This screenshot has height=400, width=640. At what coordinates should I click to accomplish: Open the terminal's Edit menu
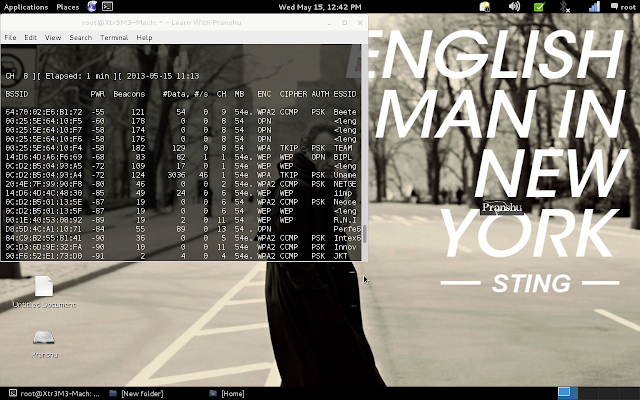click(30, 37)
